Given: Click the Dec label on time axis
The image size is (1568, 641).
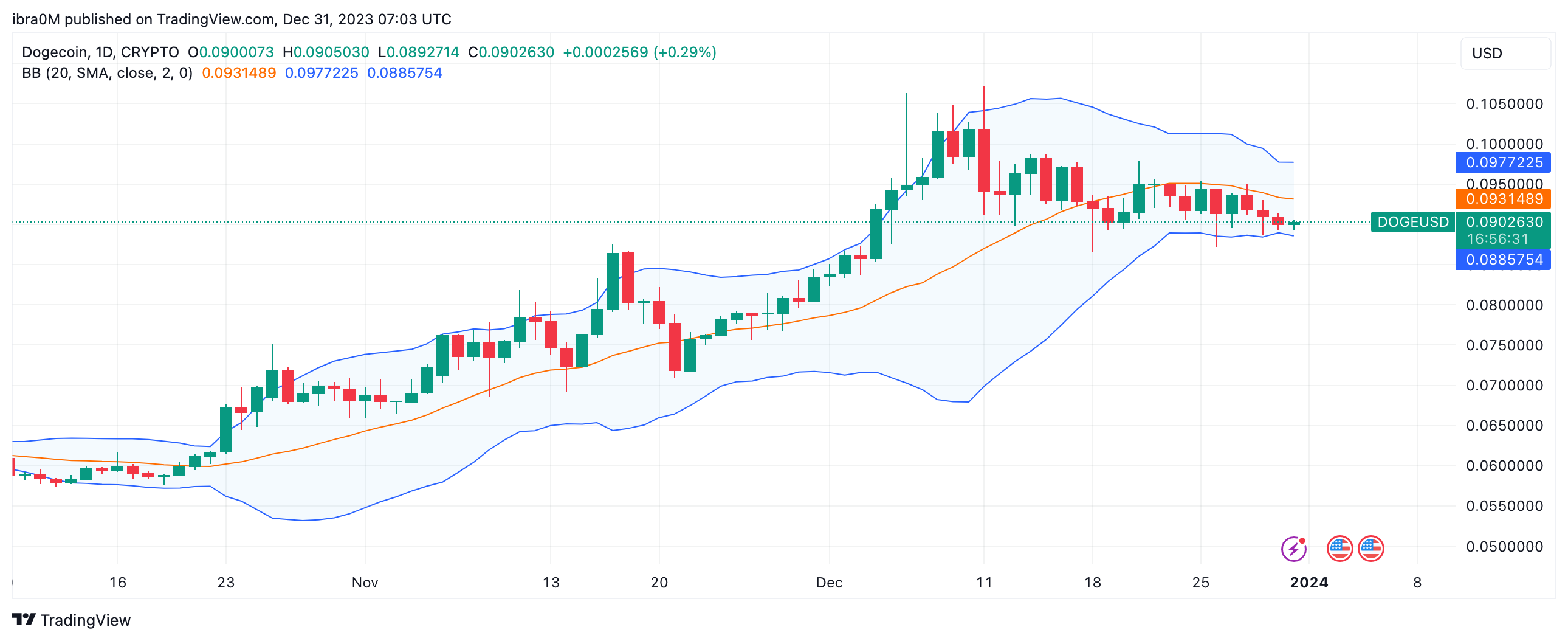Looking at the screenshot, I should (x=829, y=583).
